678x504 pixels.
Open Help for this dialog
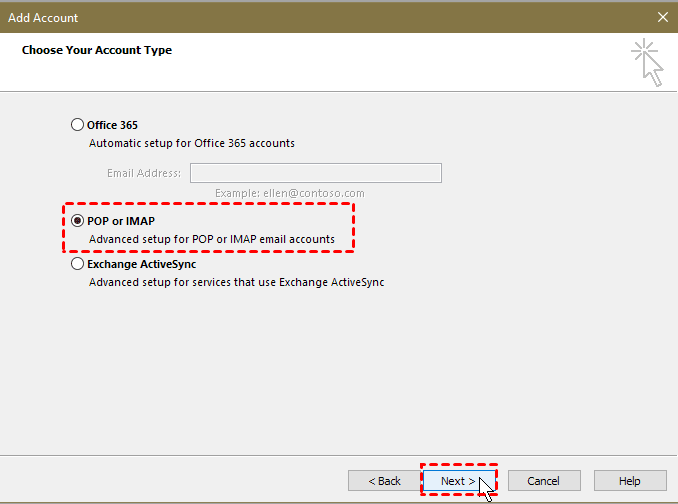point(630,481)
